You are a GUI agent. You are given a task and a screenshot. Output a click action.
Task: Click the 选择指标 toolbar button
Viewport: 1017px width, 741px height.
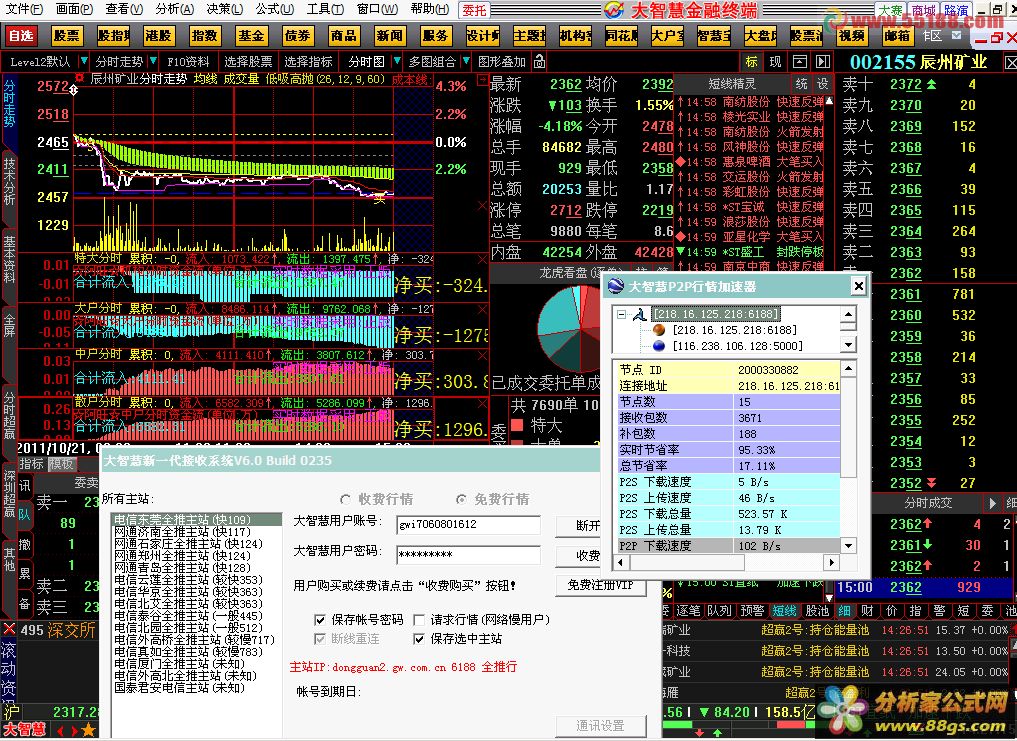click(x=309, y=62)
